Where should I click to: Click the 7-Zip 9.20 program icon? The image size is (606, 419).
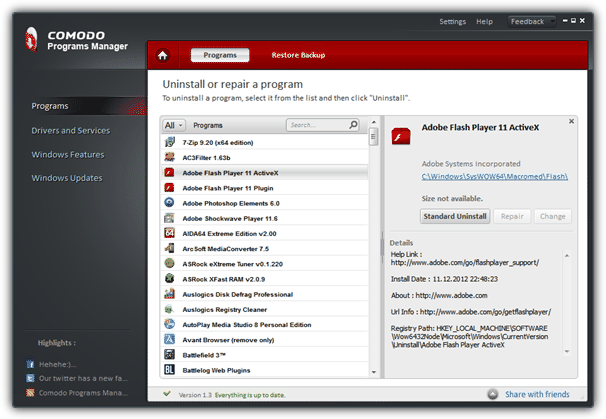(x=169, y=142)
